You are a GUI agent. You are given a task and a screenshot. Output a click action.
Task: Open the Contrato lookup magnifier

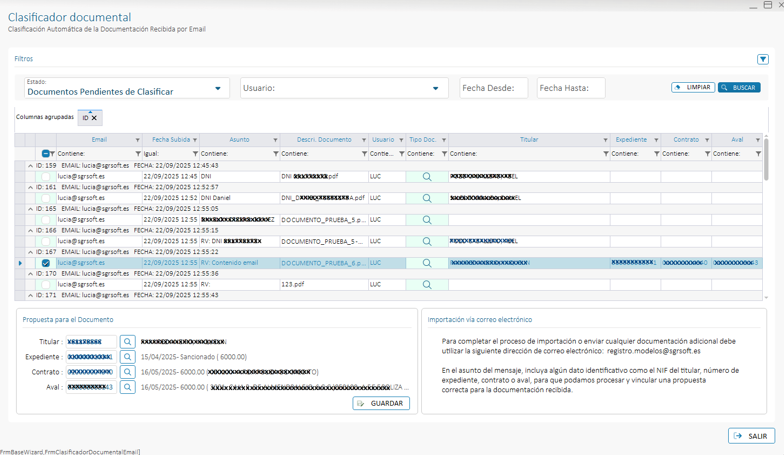[x=128, y=372]
